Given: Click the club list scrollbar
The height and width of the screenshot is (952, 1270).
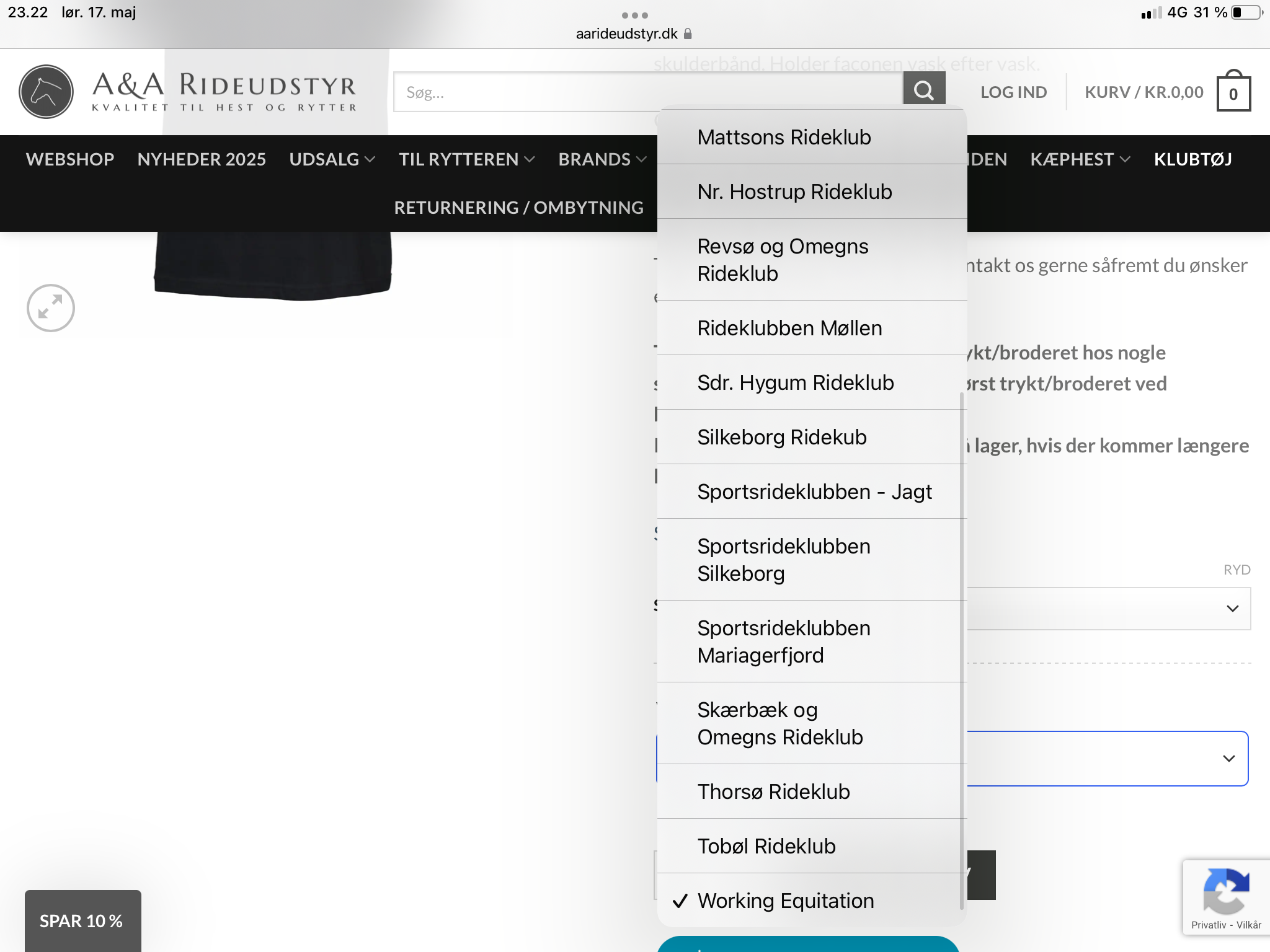Looking at the screenshot, I should pyautogui.click(x=962, y=651).
